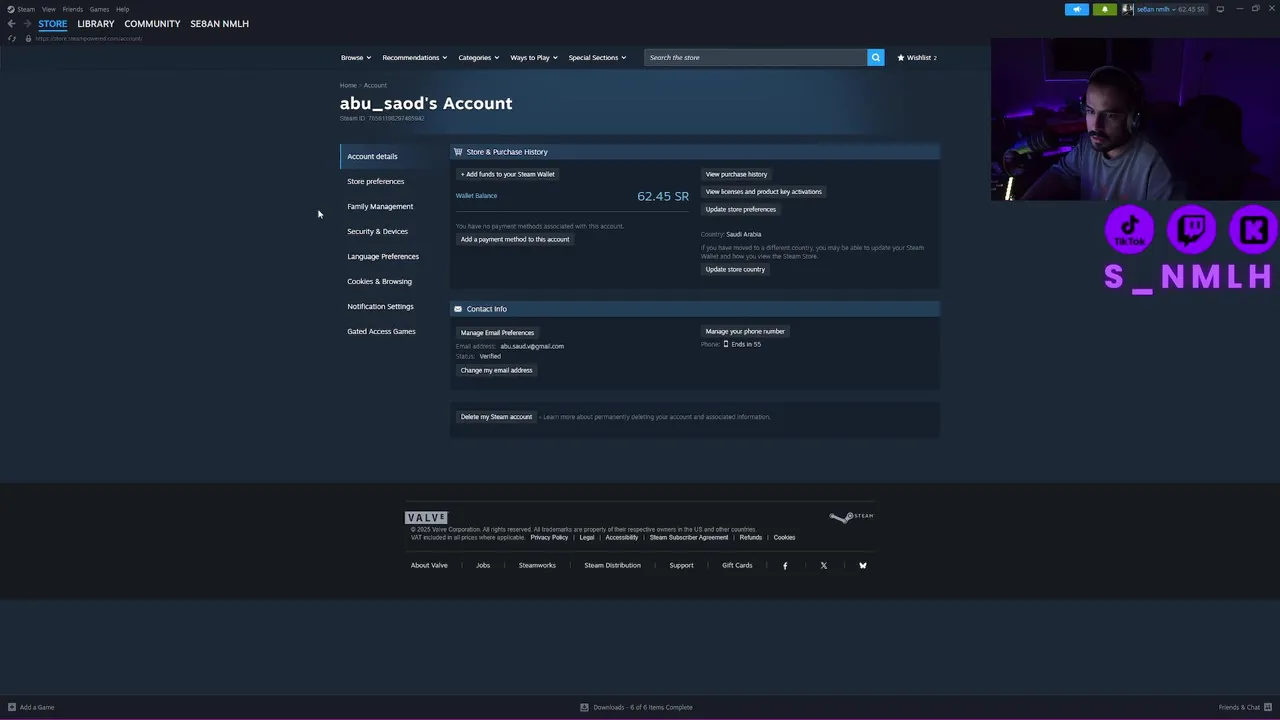The width and height of the screenshot is (1280, 720).
Task: Click Manage your phone number button
Action: [745, 331]
